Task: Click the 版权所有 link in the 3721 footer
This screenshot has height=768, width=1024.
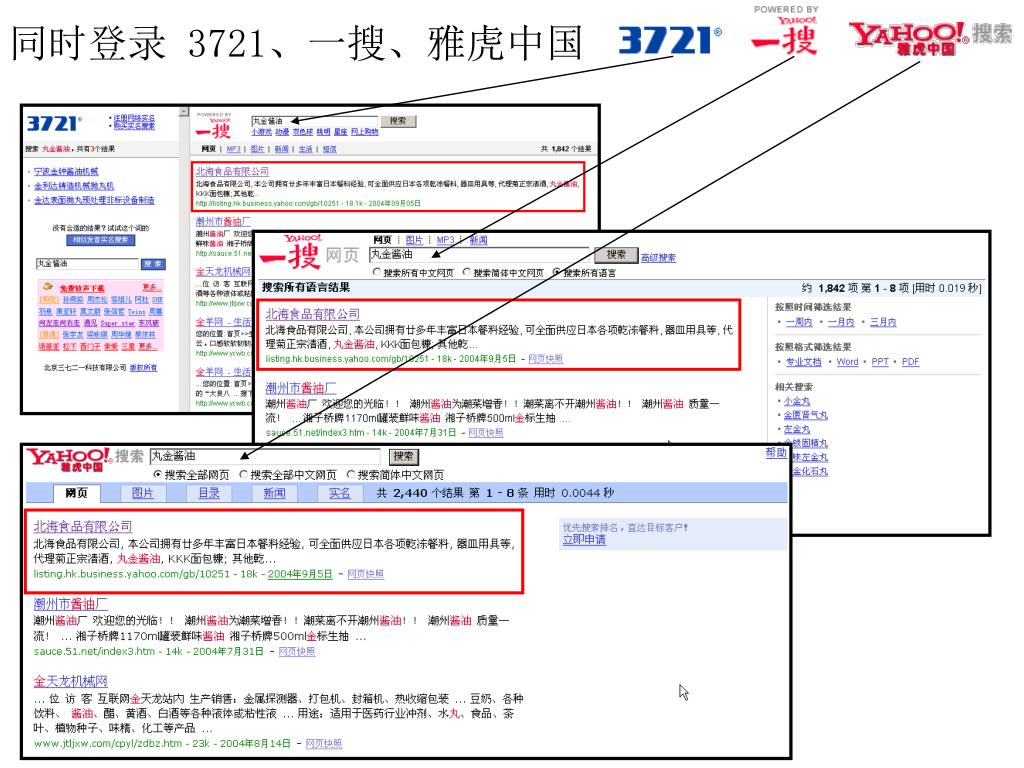Action: pos(143,368)
